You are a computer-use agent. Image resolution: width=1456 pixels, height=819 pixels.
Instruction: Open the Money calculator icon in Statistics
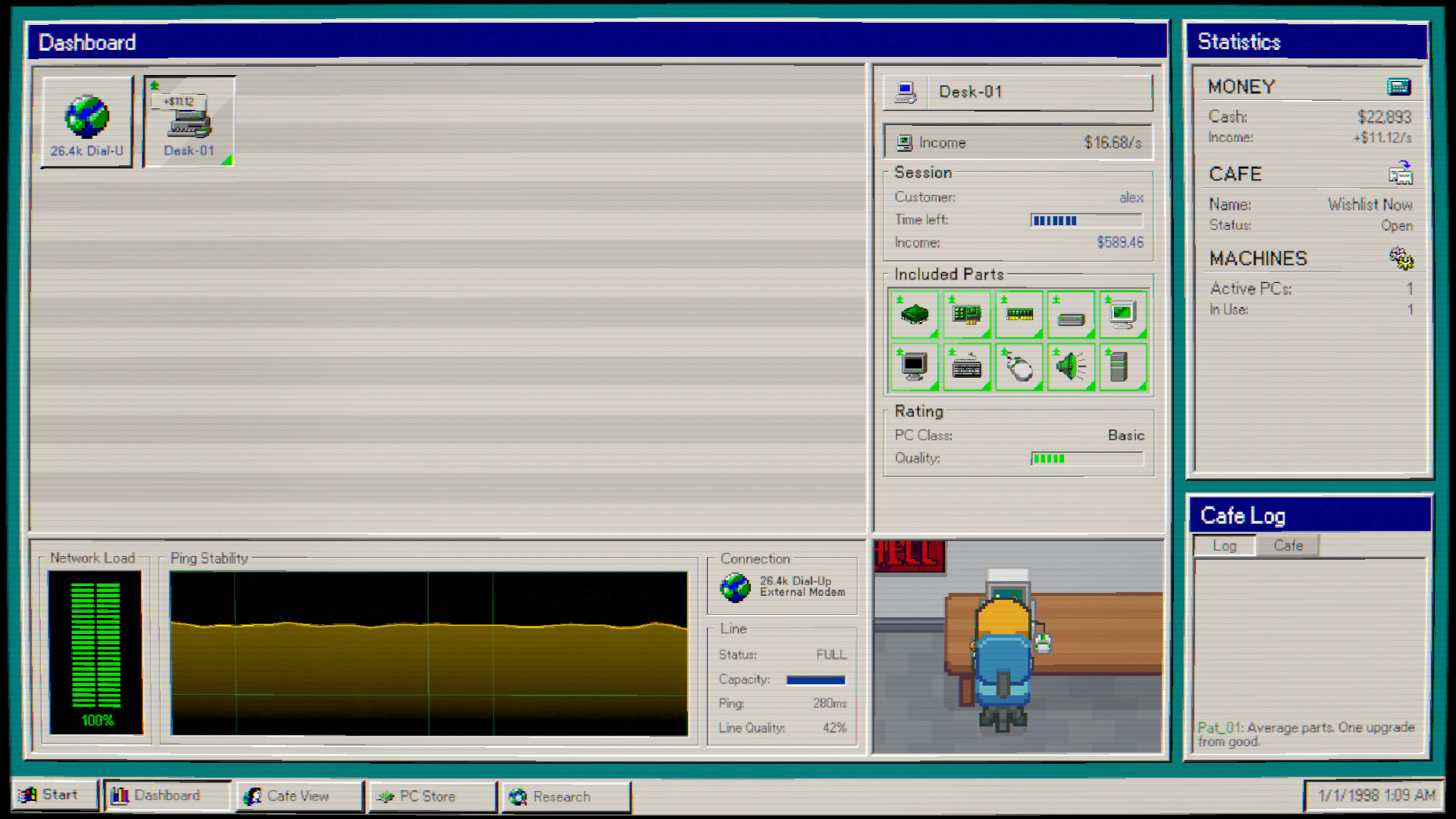point(1399,86)
